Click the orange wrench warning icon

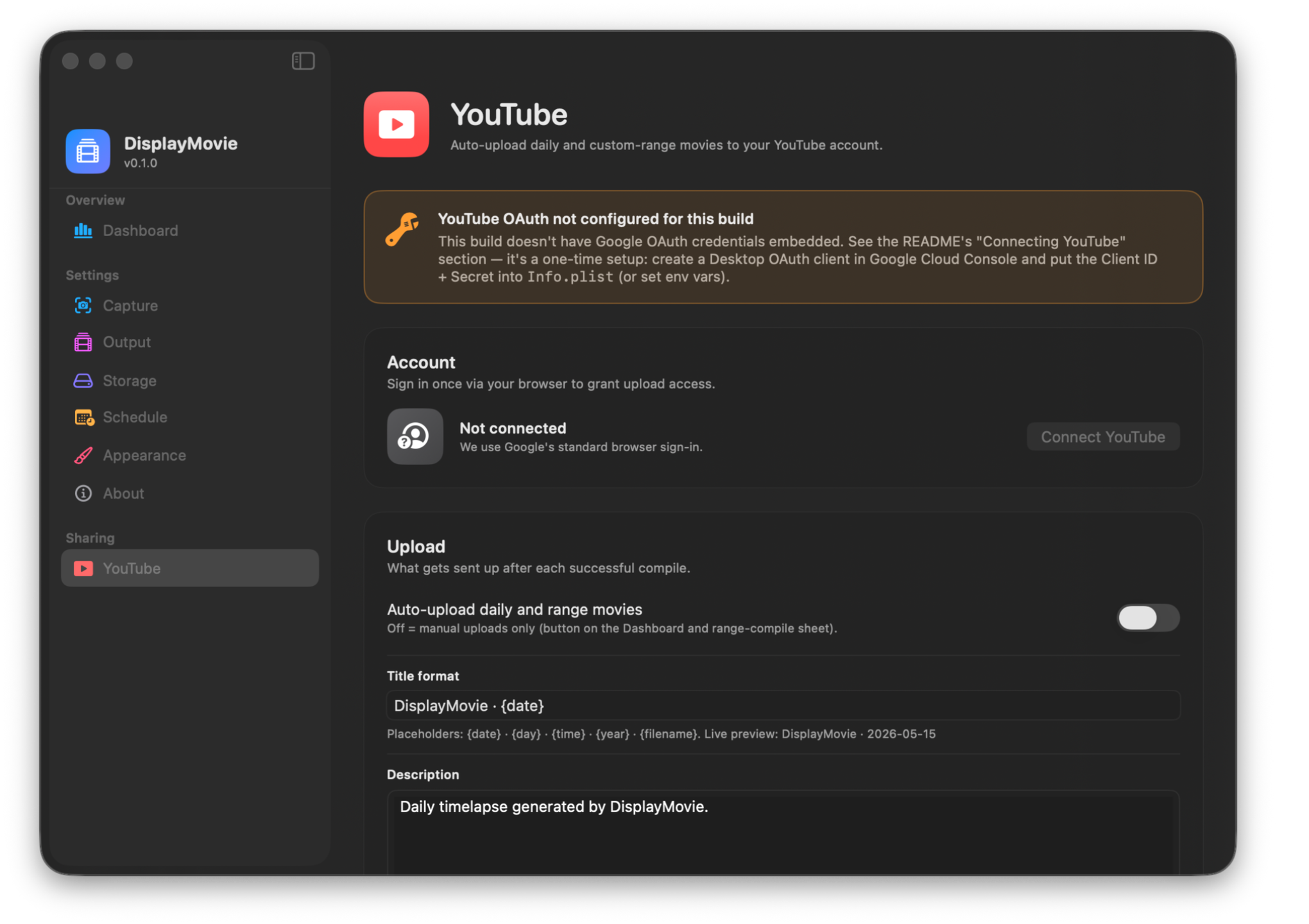402,230
